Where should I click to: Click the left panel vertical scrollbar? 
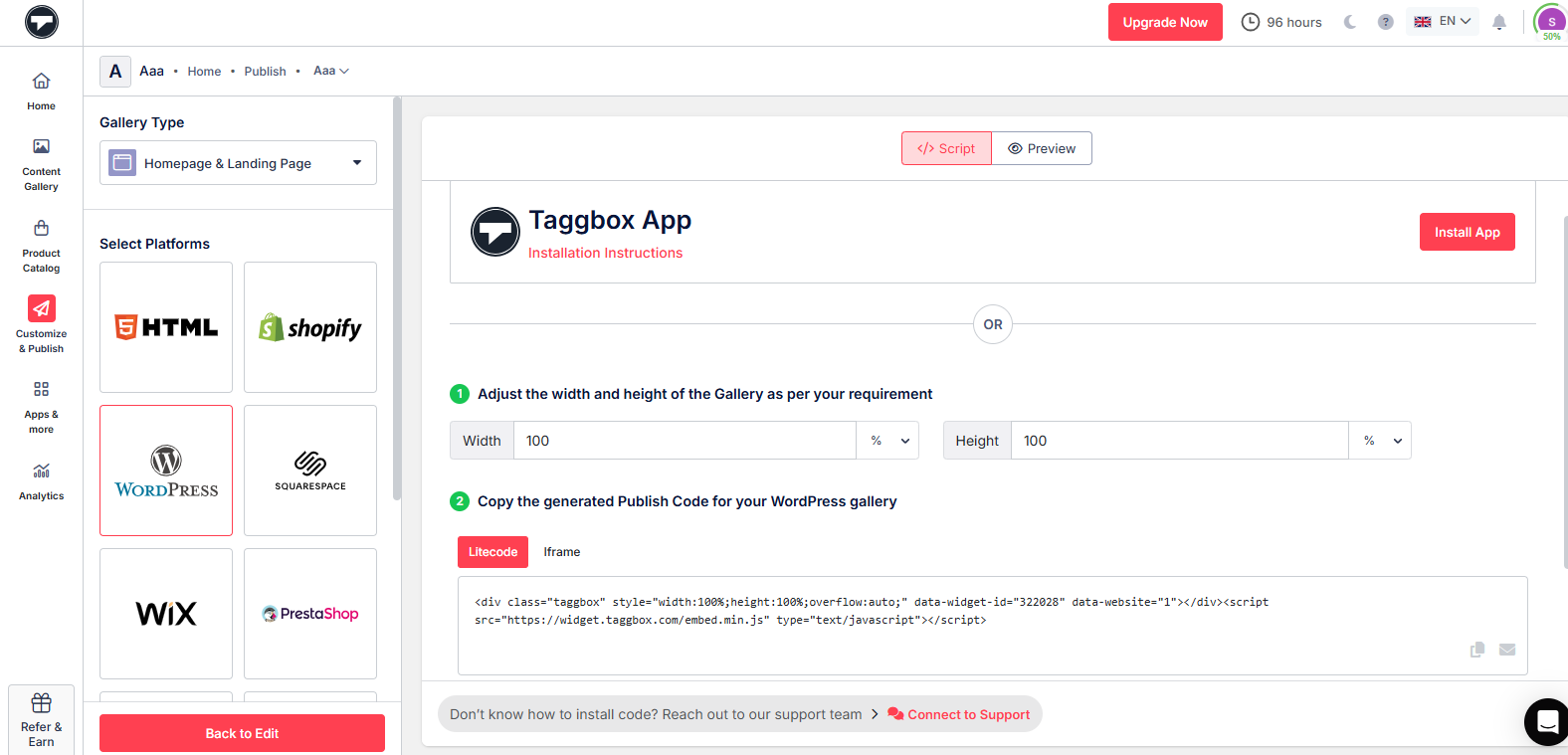click(x=397, y=298)
